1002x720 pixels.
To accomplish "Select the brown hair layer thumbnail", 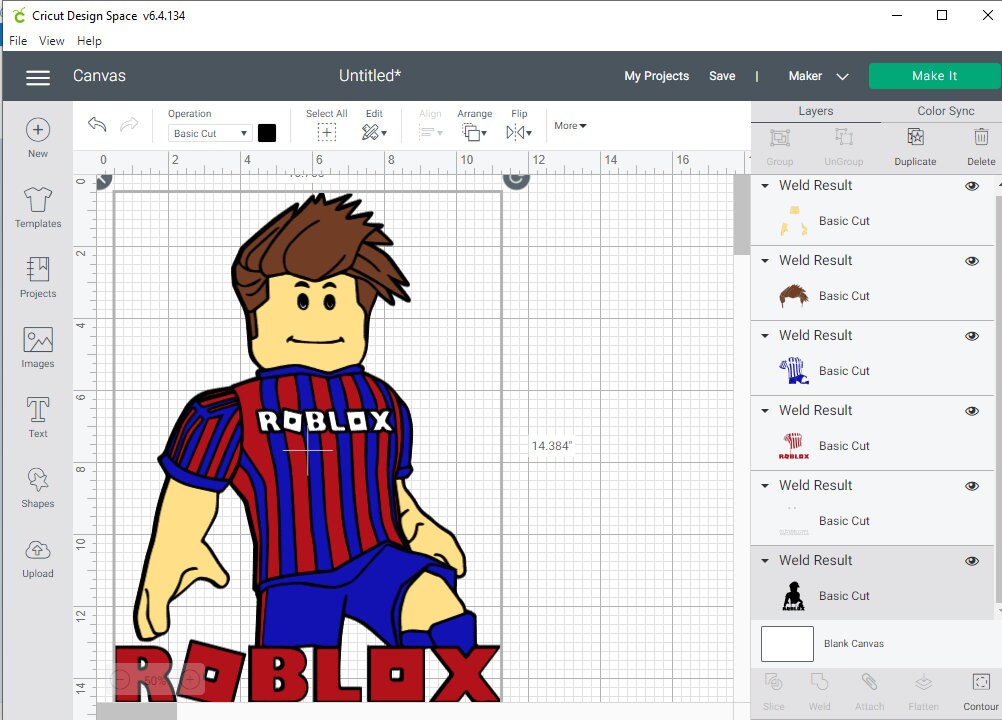I will (x=794, y=296).
